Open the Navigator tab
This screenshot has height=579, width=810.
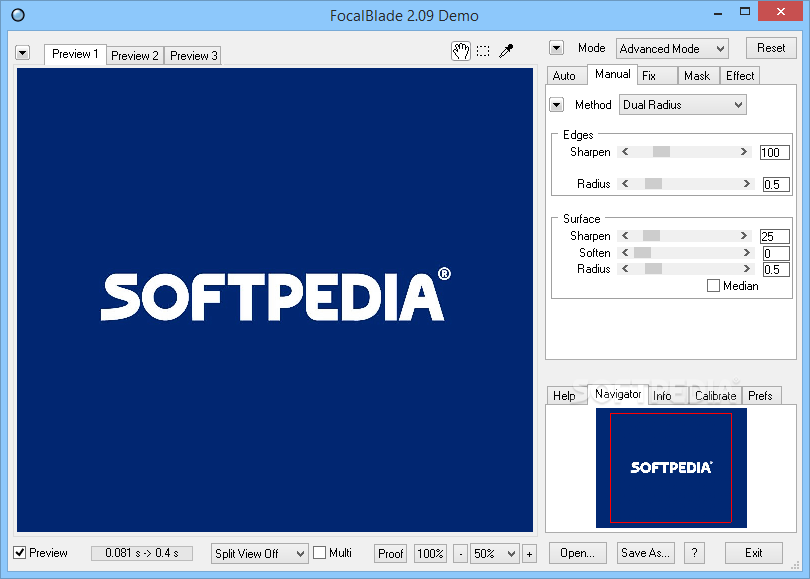click(618, 394)
